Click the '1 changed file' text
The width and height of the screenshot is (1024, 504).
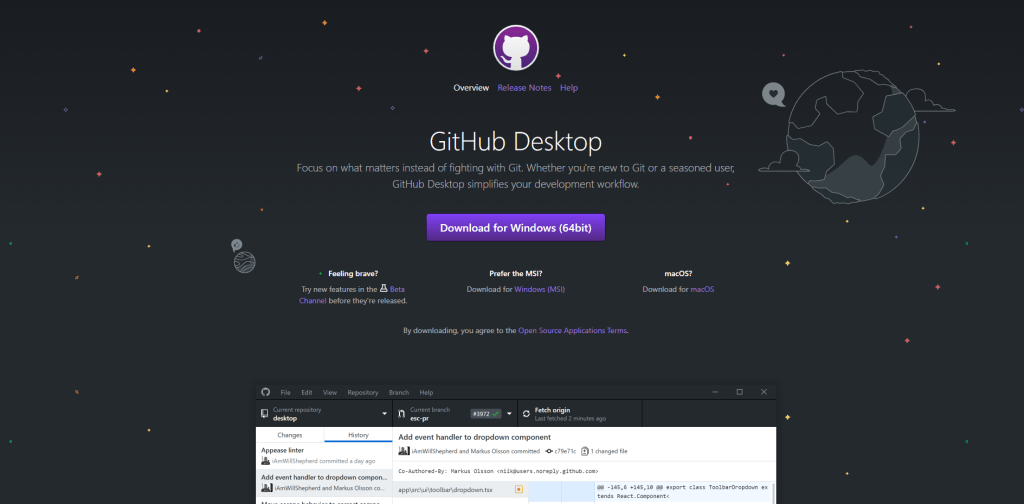(x=609, y=451)
